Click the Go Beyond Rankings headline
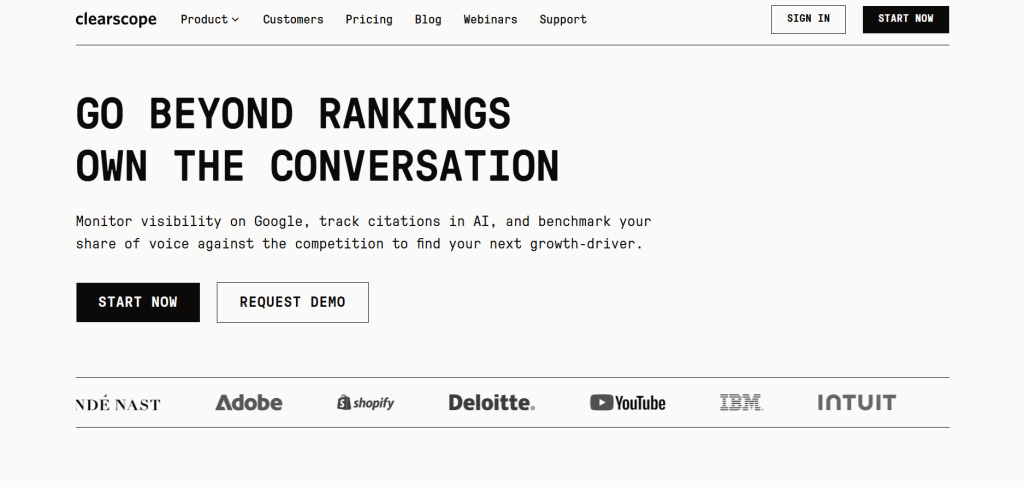The width and height of the screenshot is (1024, 487). (294, 114)
